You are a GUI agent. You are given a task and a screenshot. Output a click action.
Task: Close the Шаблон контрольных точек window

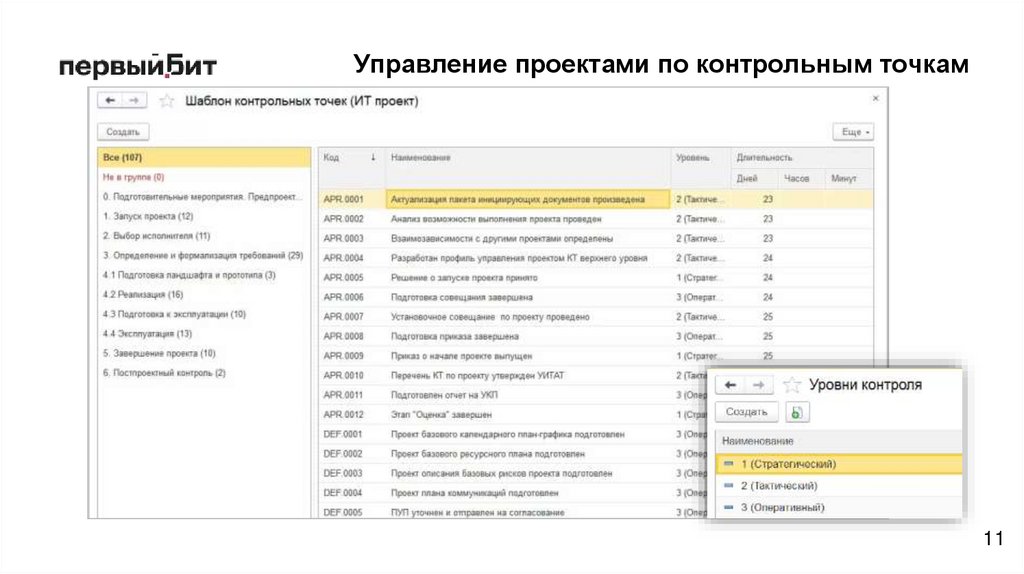click(875, 98)
